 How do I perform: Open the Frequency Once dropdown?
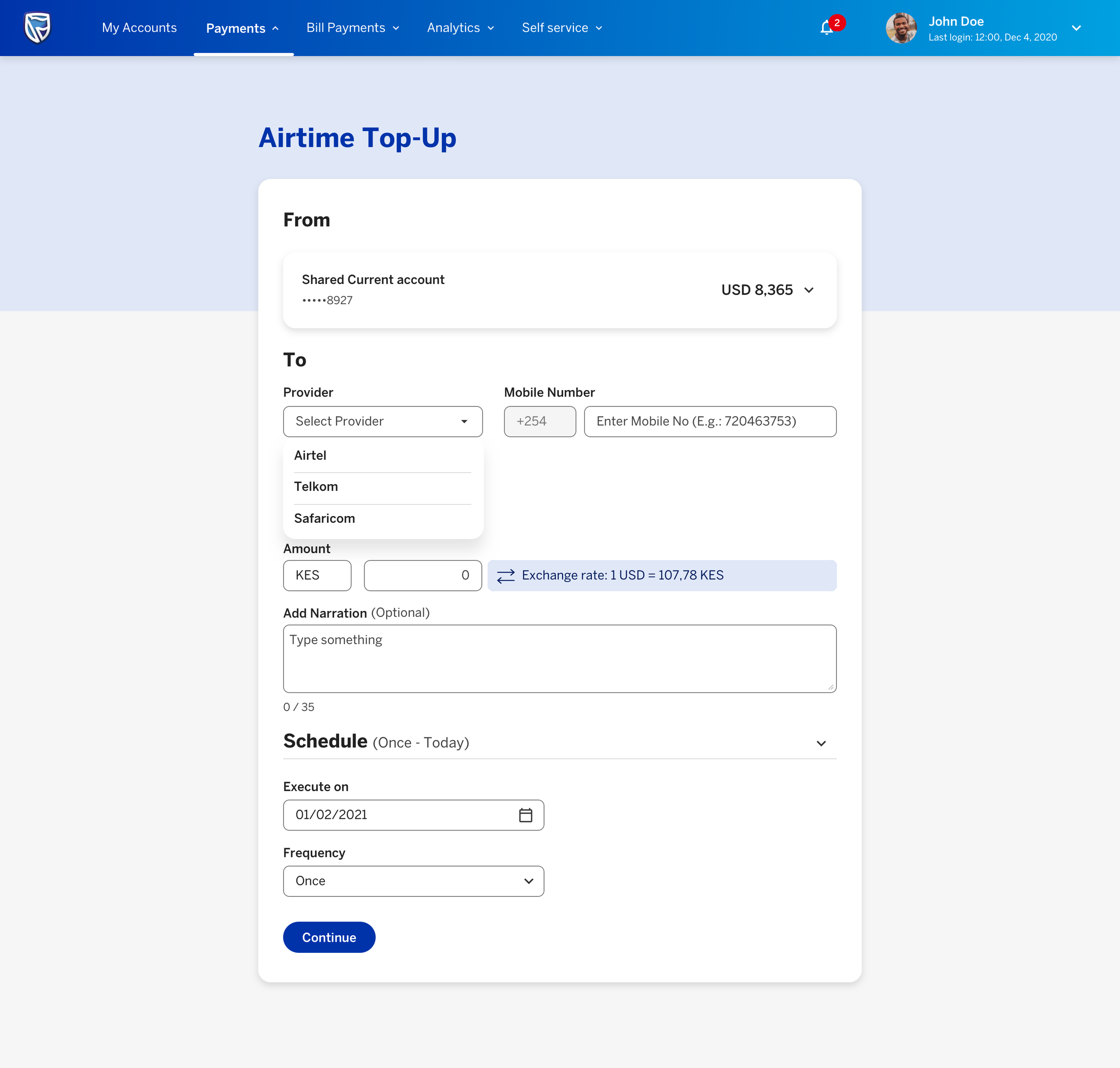(x=414, y=881)
